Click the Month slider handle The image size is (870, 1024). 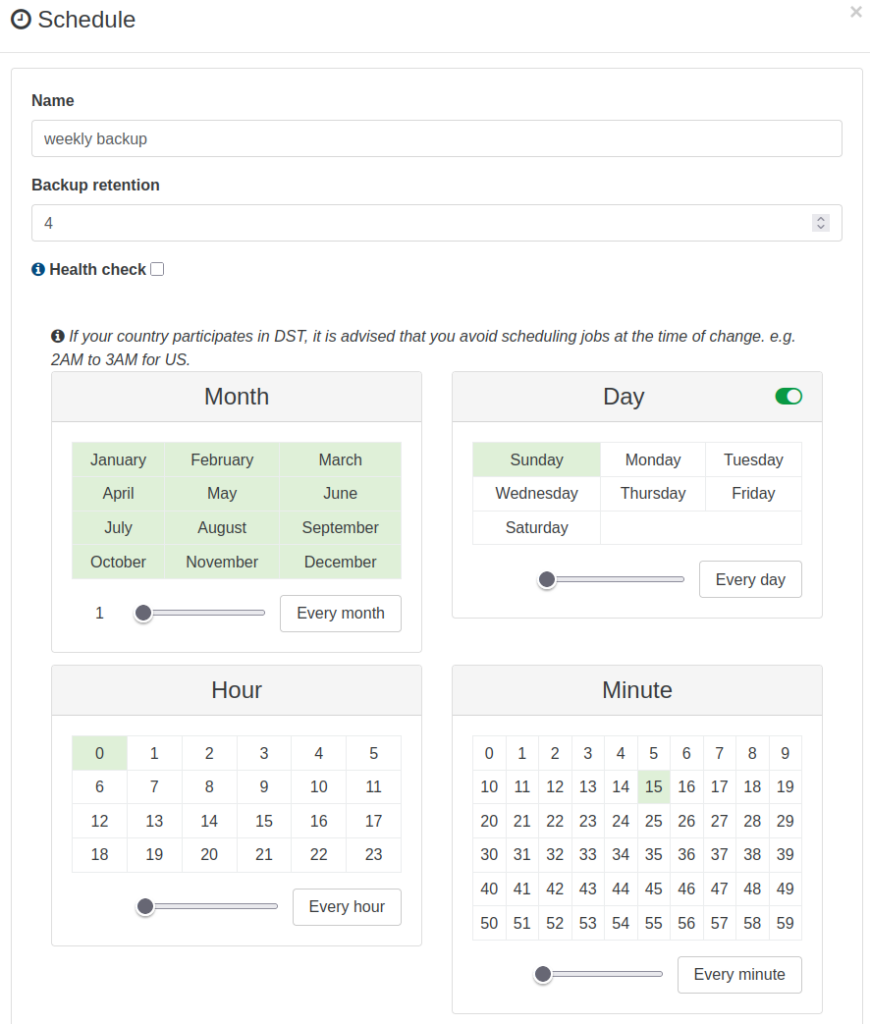click(x=143, y=613)
